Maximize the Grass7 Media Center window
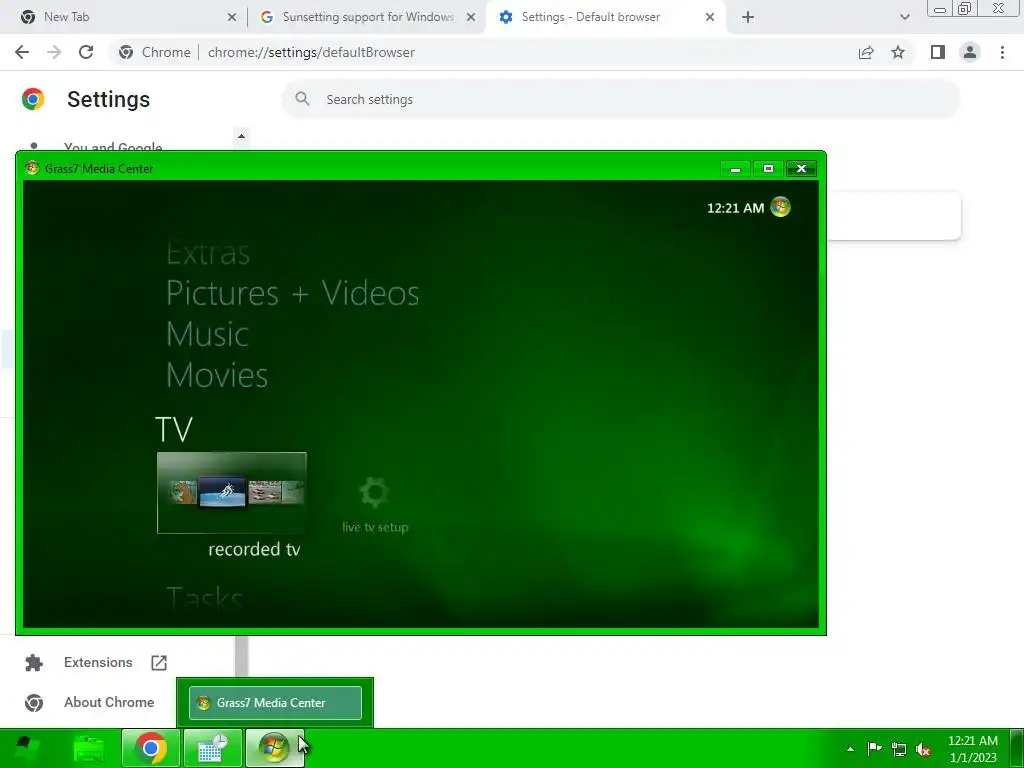 click(x=768, y=169)
